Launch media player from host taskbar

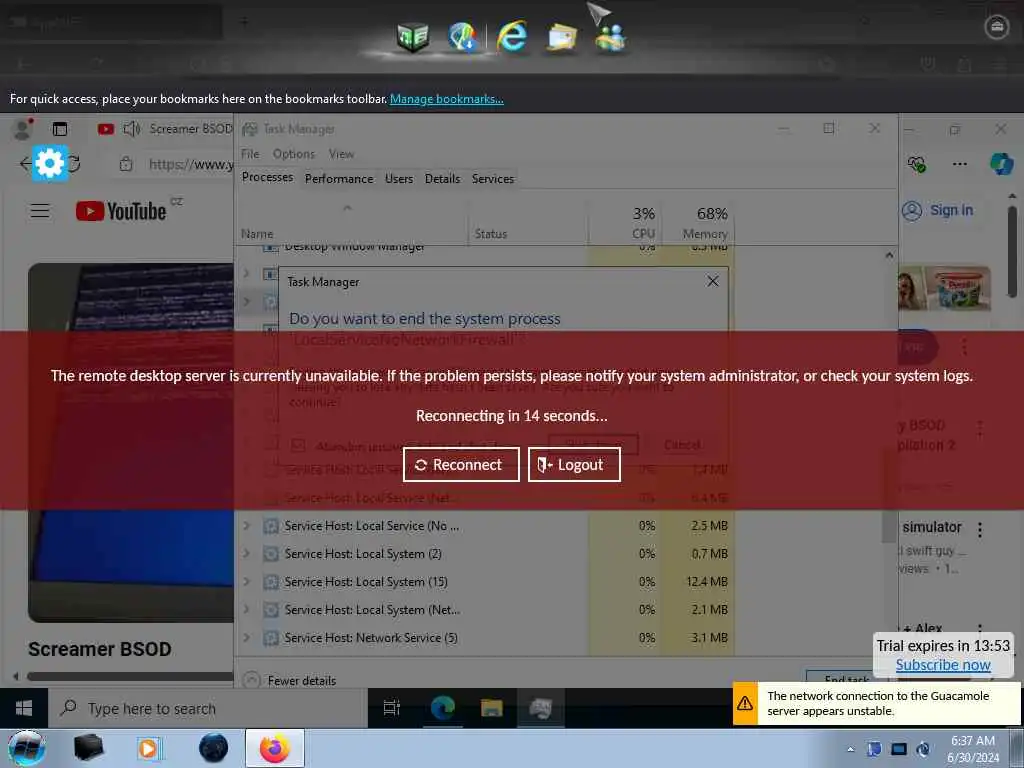148,748
